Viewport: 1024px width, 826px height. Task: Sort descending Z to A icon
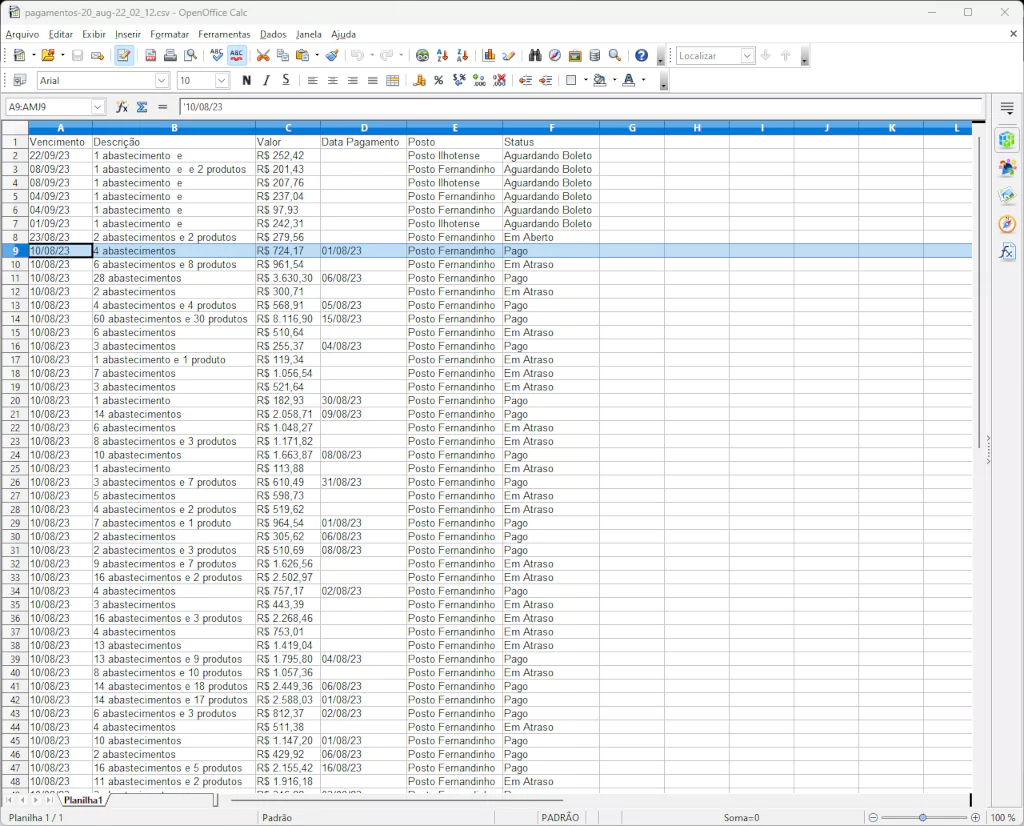coord(462,56)
